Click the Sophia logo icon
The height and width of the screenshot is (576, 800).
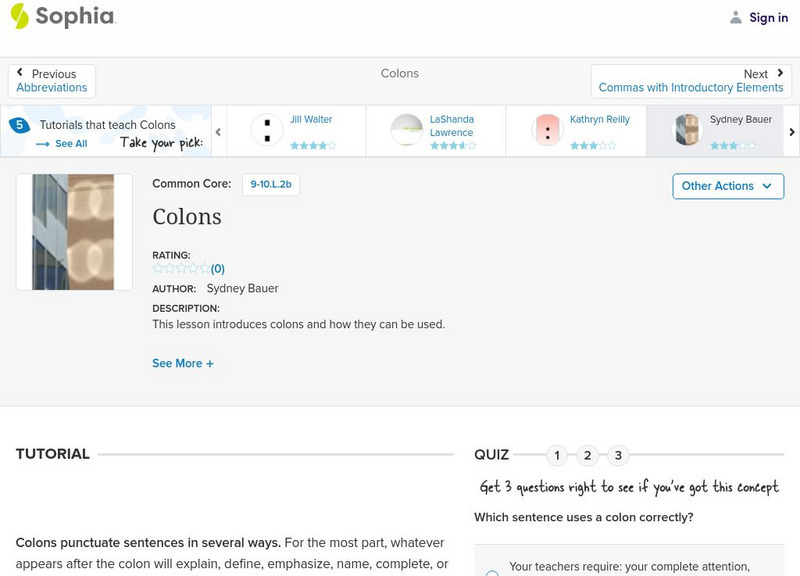(20, 16)
